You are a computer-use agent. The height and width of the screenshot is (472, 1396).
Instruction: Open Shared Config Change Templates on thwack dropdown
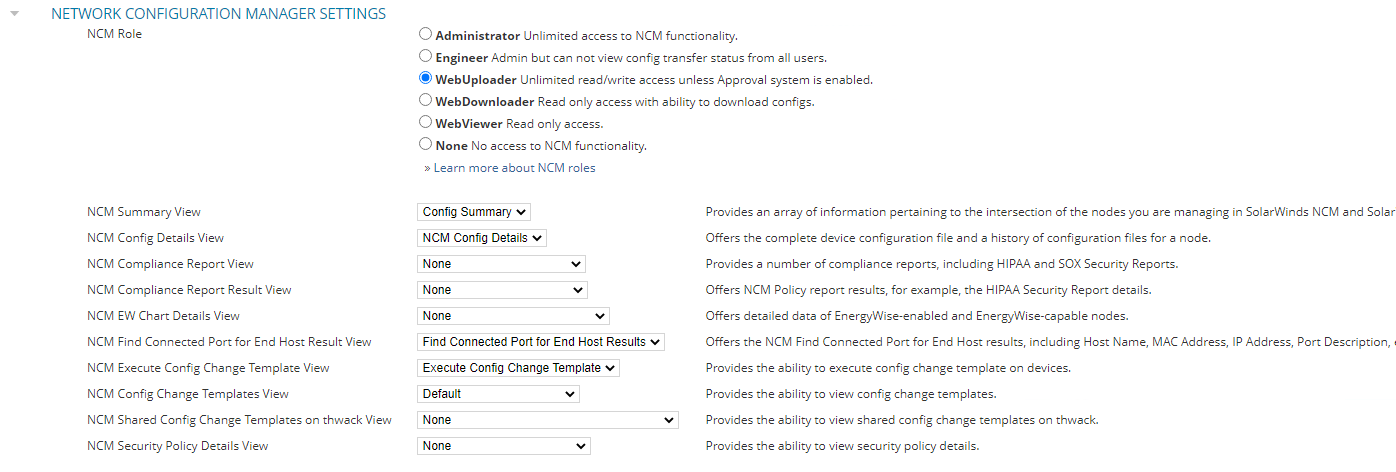click(x=547, y=420)
